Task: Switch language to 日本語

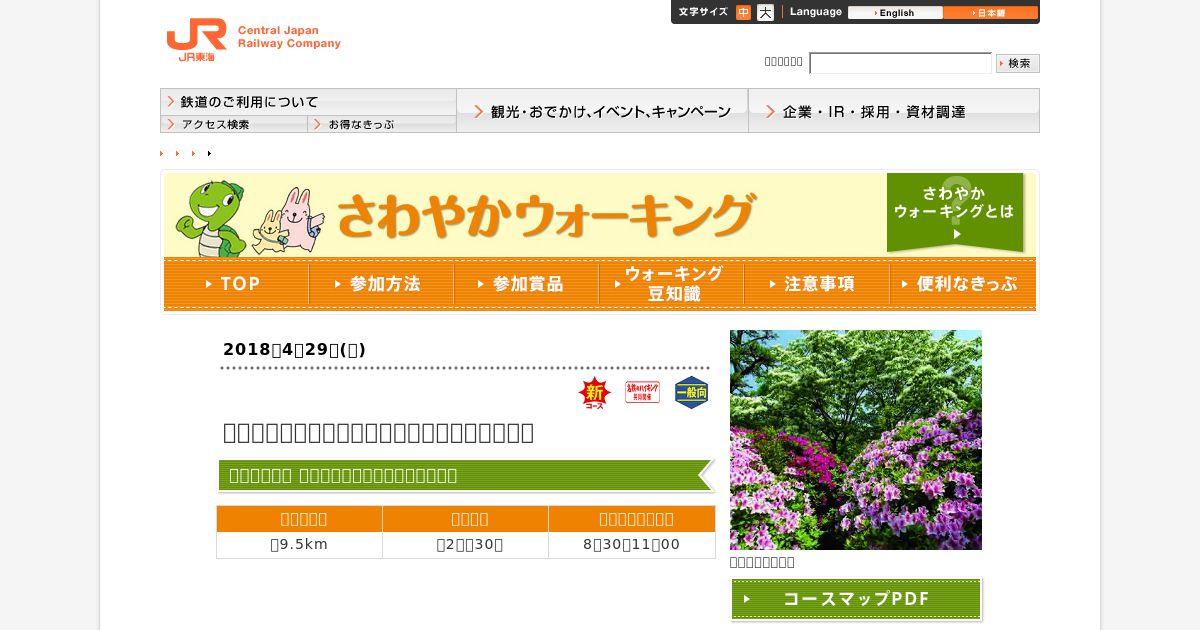Action: click(x=990, y=13)
